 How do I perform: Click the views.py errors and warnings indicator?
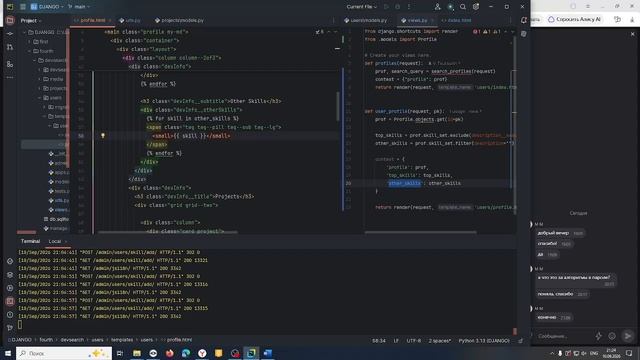click(487, 31)
